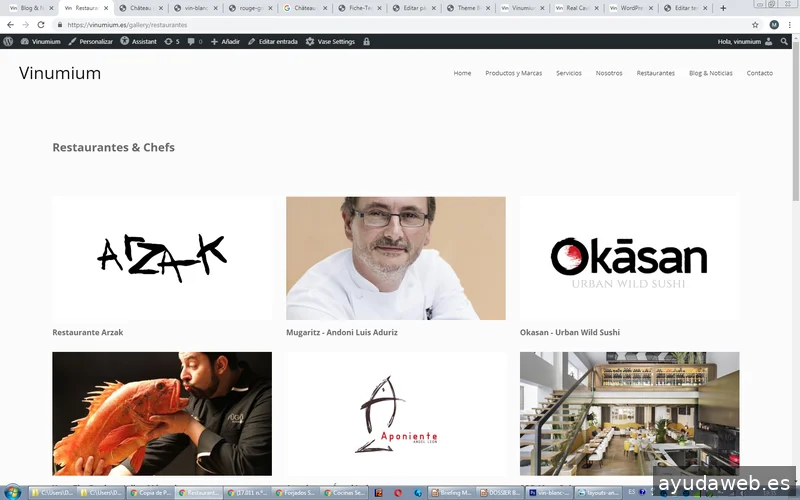Select Restaurantes in the site navigation
This screenshot has height=500, width=800.
coord(655,73)
